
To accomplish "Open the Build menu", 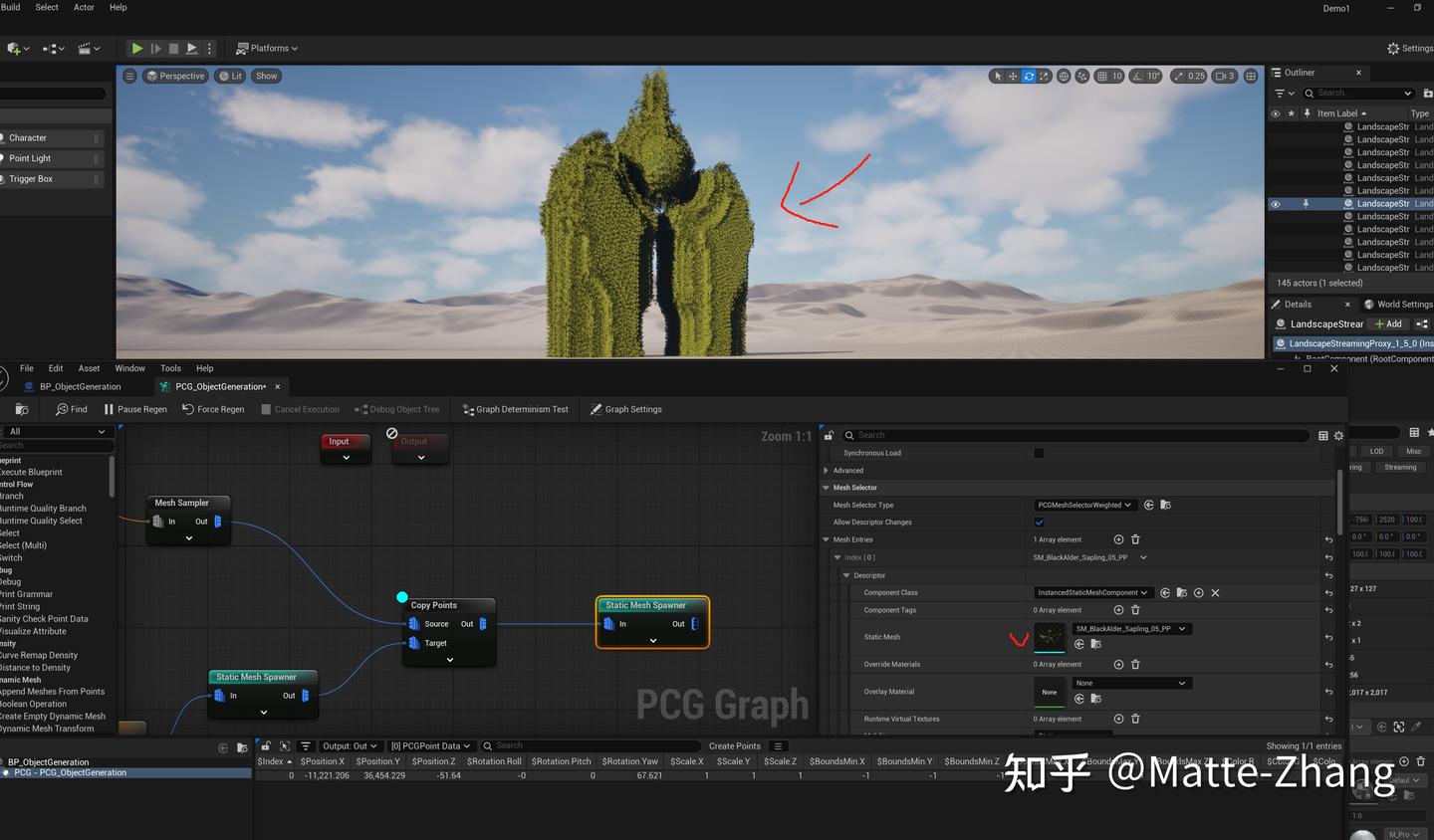I will [10, 7].
